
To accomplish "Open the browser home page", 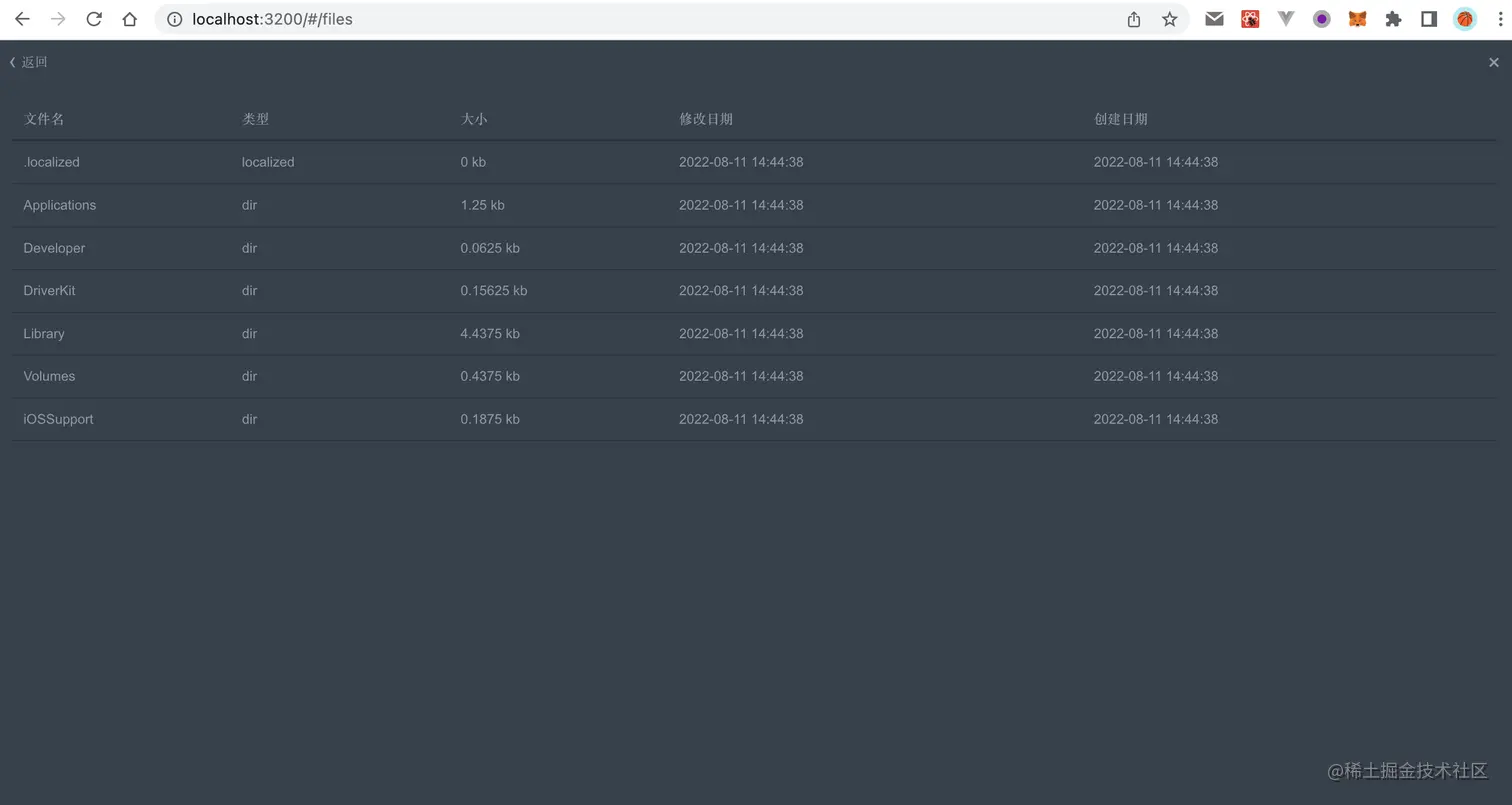I will [x=130, y=19].
